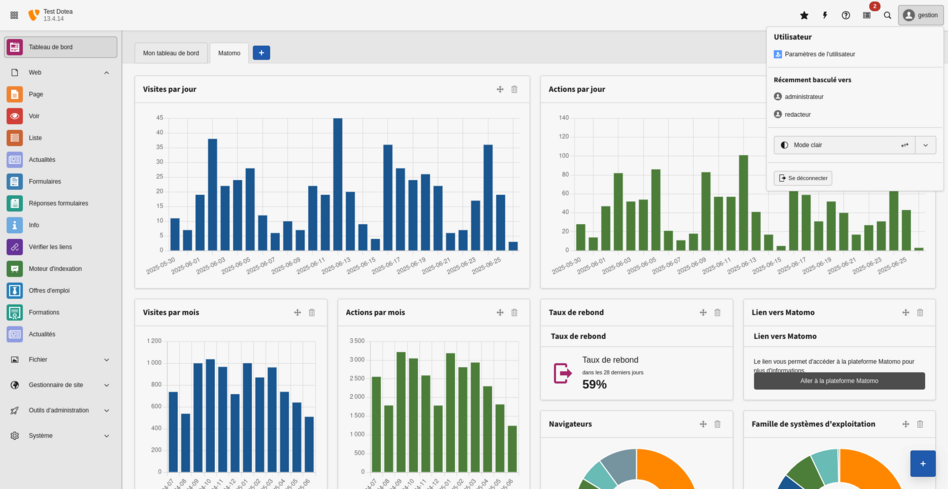
Task: Open the Formulaires module
Action: (60, 181)
